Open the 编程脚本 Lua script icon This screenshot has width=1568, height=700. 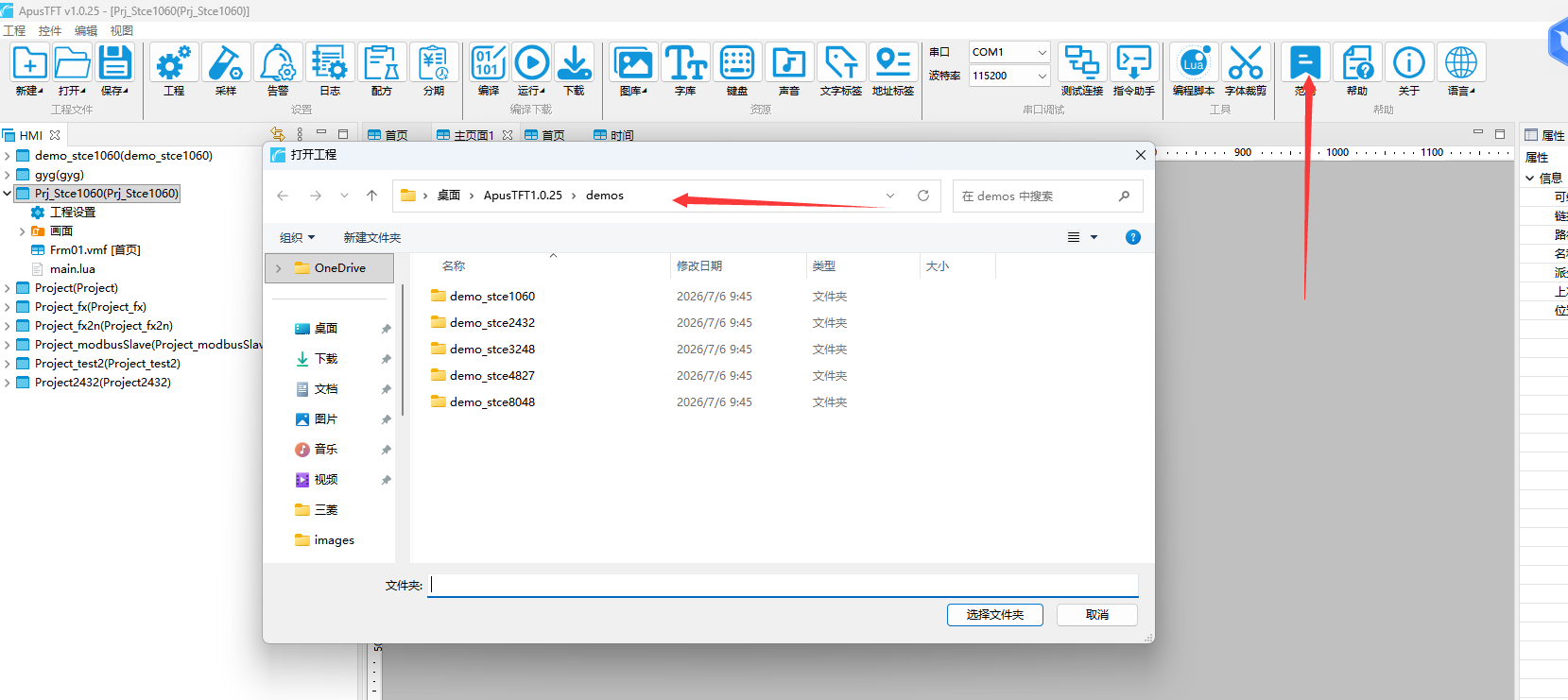[1194, 63]
